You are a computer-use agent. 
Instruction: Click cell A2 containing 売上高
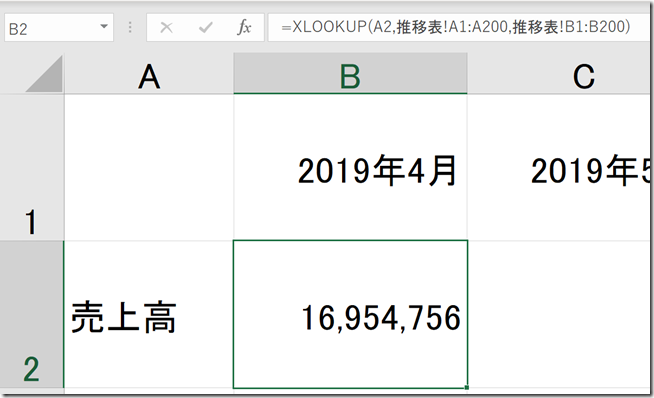(149, 315)
